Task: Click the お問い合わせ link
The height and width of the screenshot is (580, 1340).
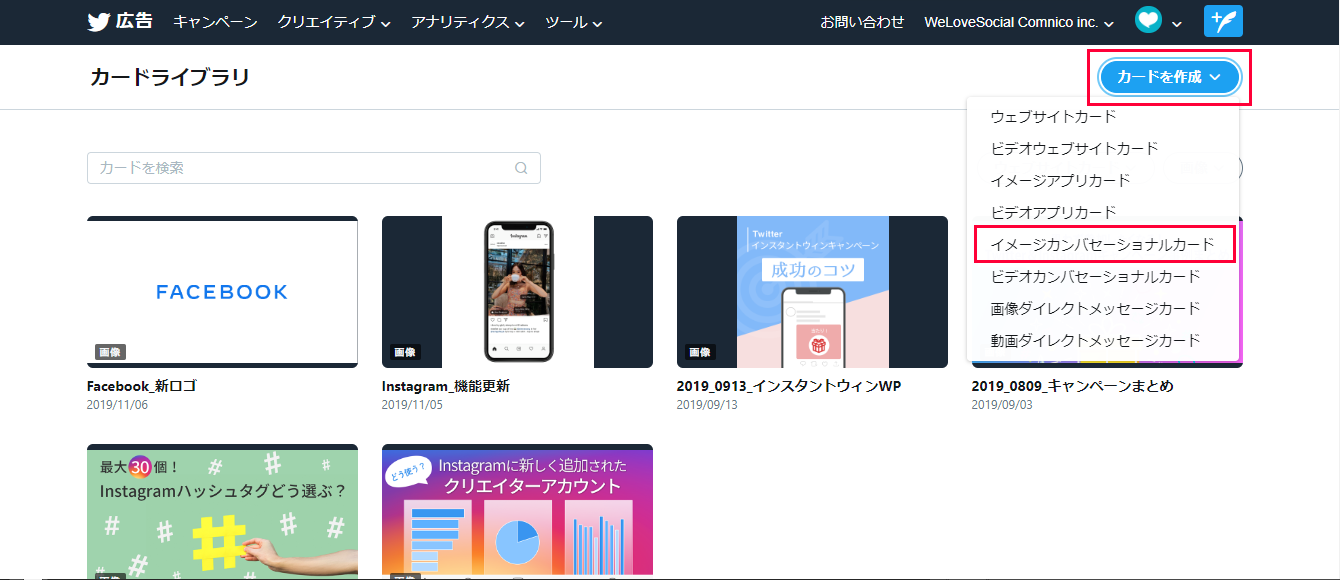Action: pos(862,22)
